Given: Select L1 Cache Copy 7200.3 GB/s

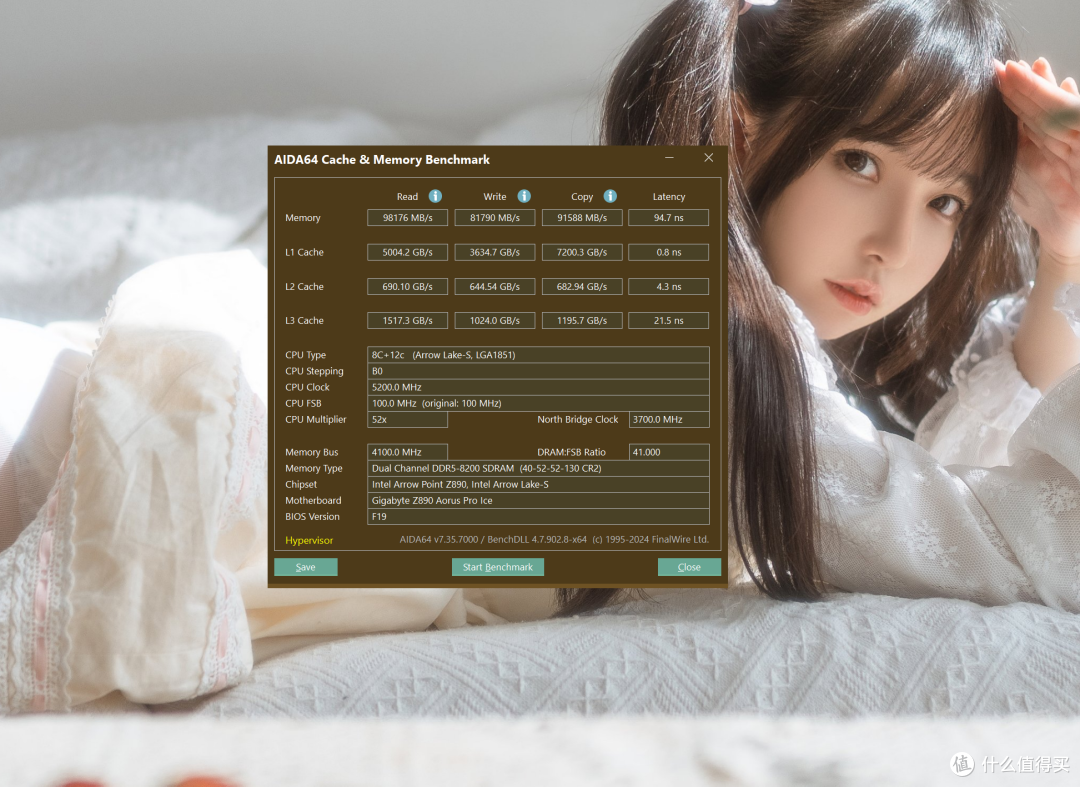Looking at the screenshot, I should pos(582,252).
